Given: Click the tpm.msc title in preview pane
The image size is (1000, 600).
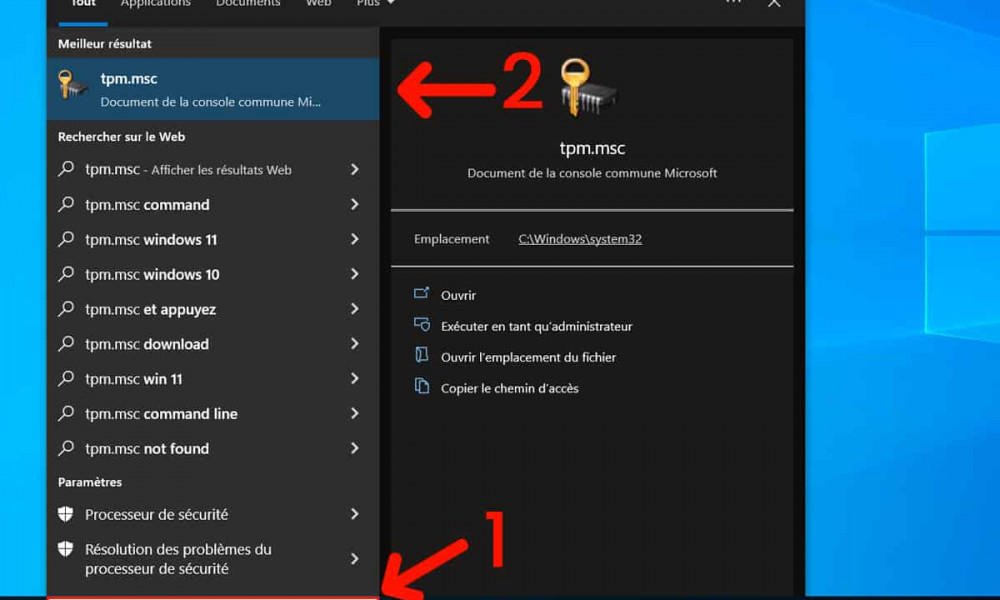Looking at the screenshot, I should point(592,148).
